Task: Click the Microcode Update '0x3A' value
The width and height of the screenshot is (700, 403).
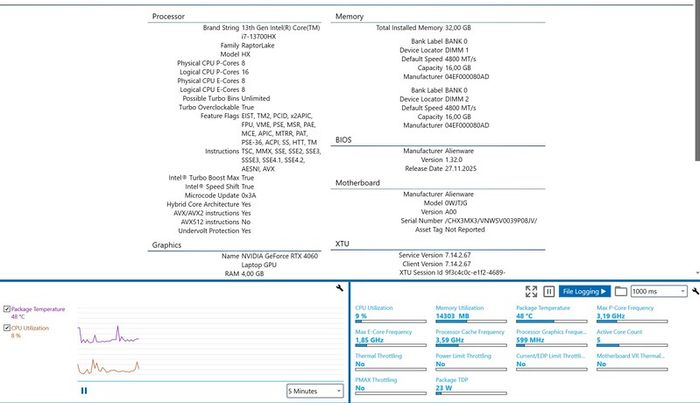Action: (x=249, y=195)
